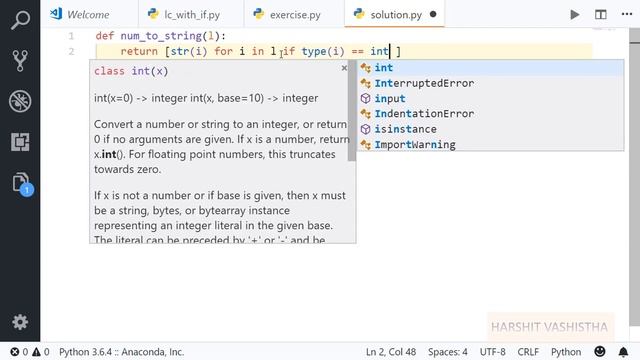Split the editor right
This screenshot has height=360, width=640.
(x=600, y=15)
